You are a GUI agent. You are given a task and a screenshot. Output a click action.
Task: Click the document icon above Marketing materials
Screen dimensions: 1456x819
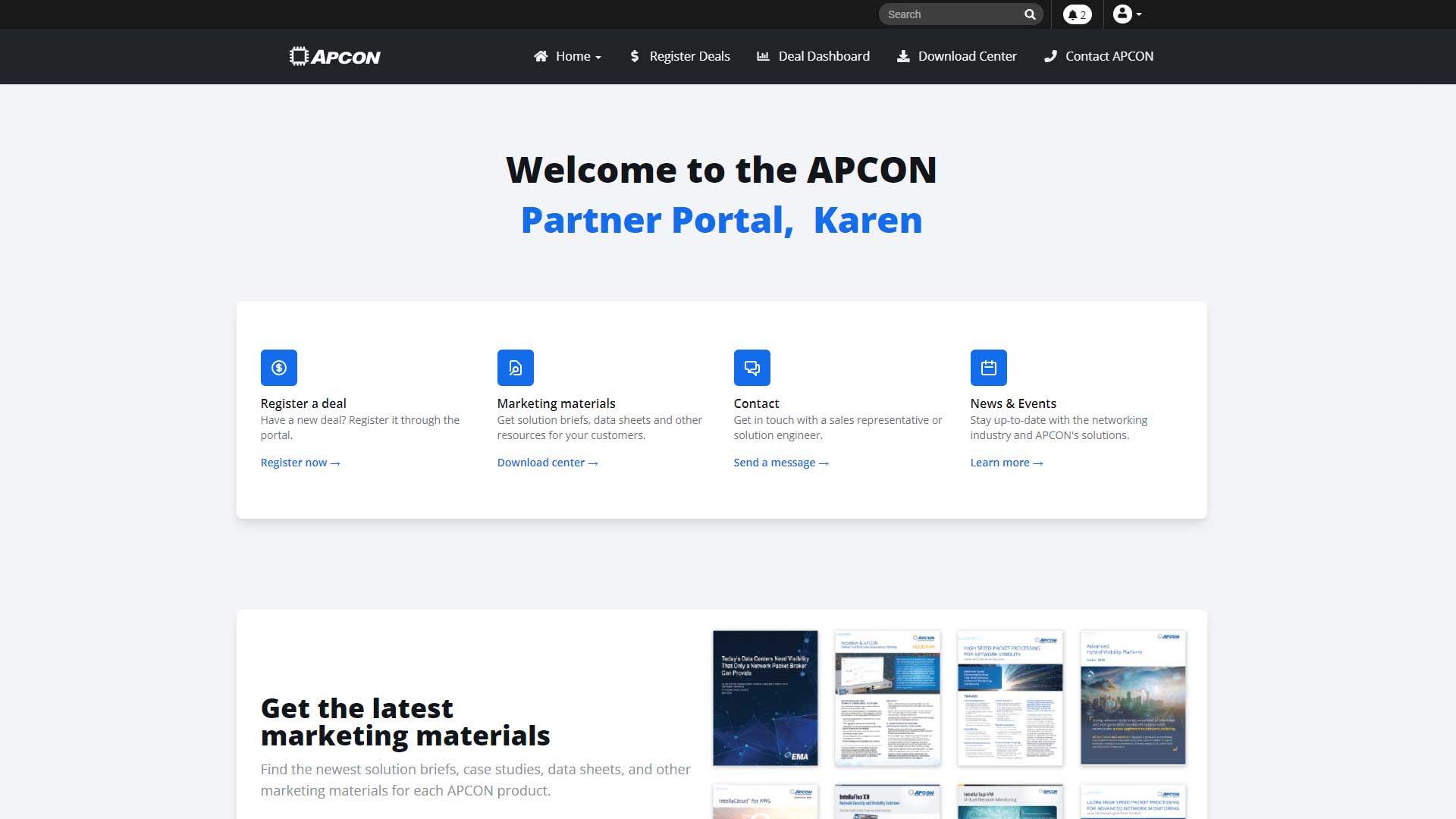(515, 367)
